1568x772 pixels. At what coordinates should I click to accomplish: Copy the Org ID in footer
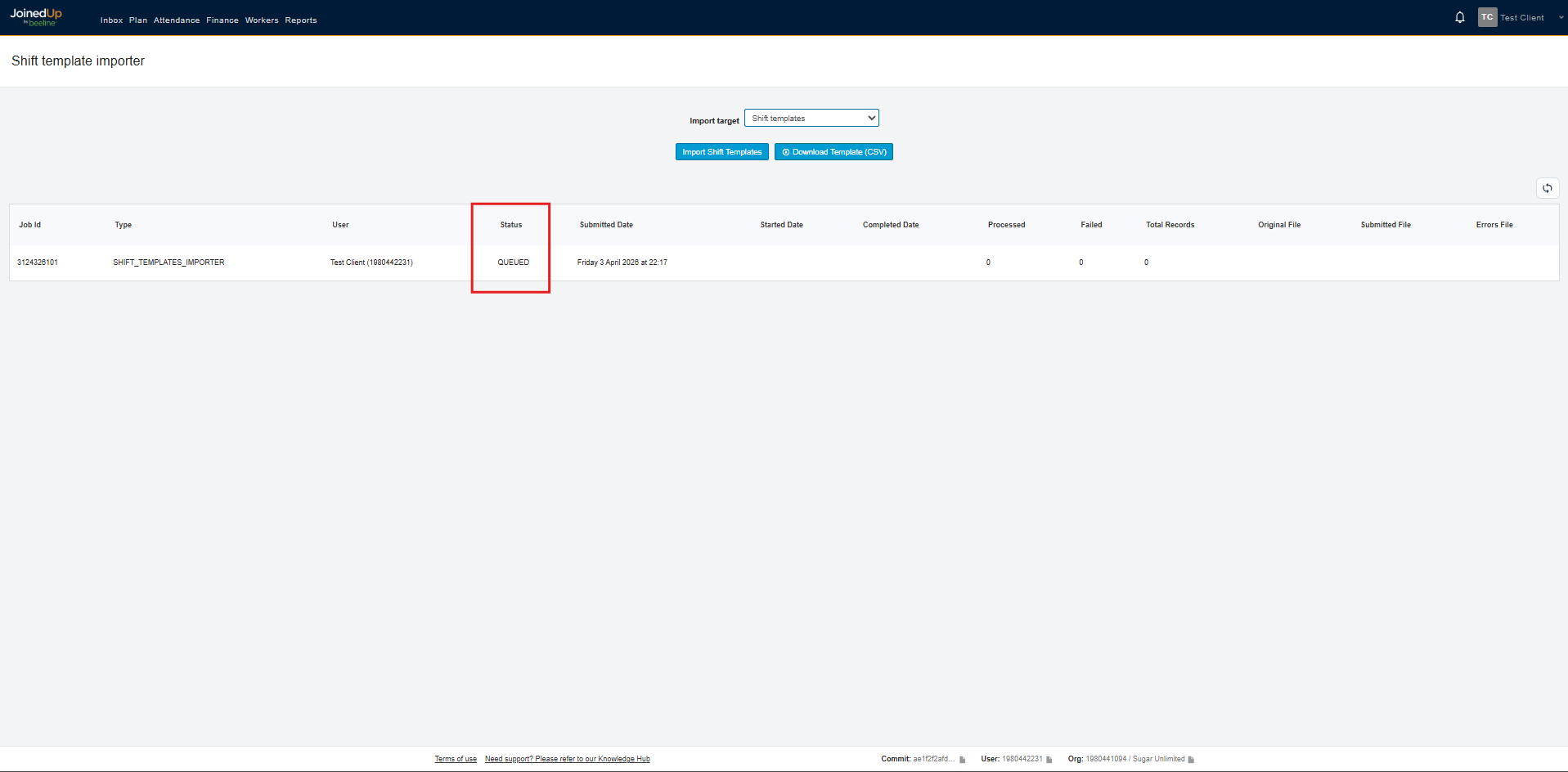tap(1190, 760)
